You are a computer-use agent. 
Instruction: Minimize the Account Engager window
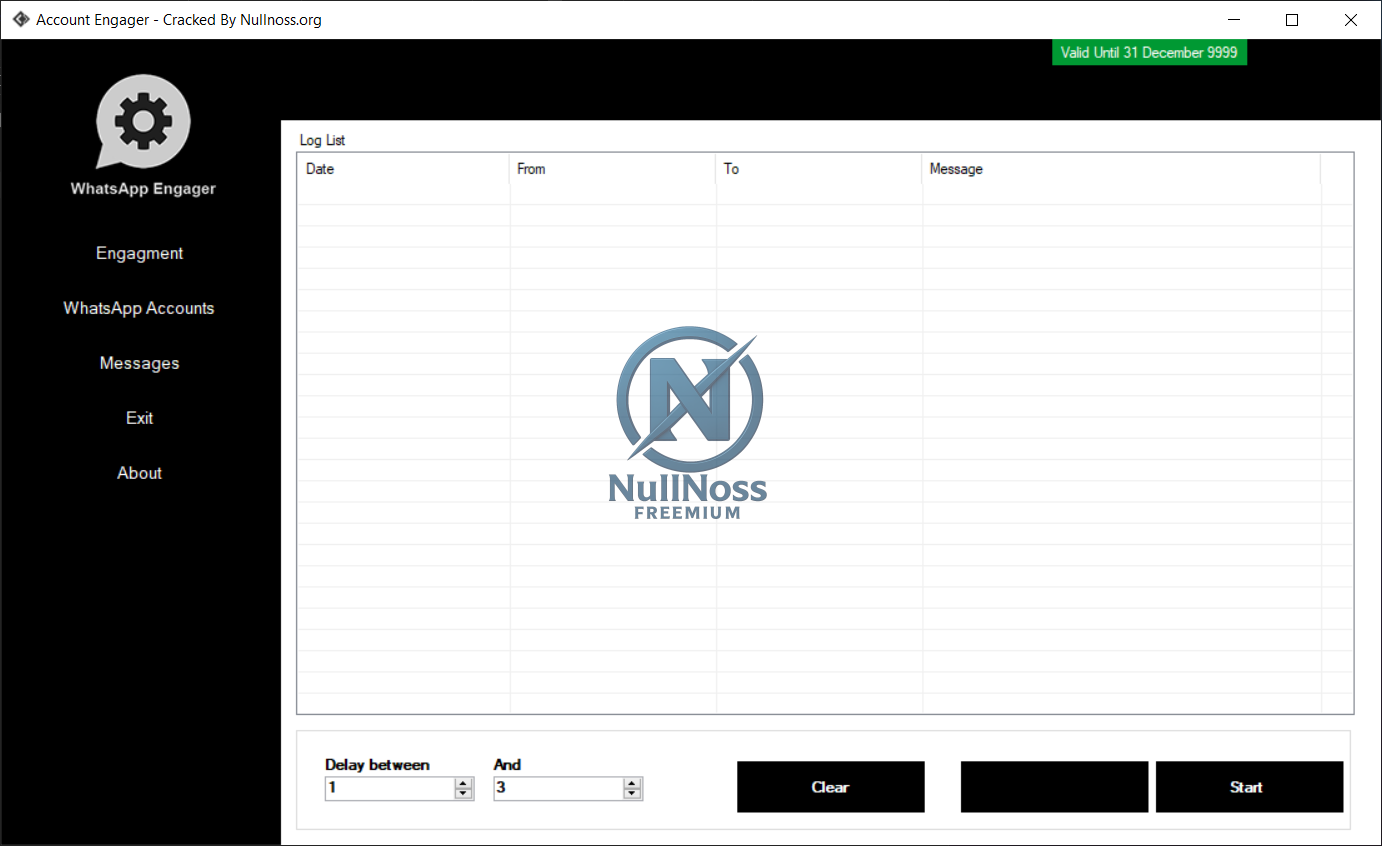pos(1232,20)
